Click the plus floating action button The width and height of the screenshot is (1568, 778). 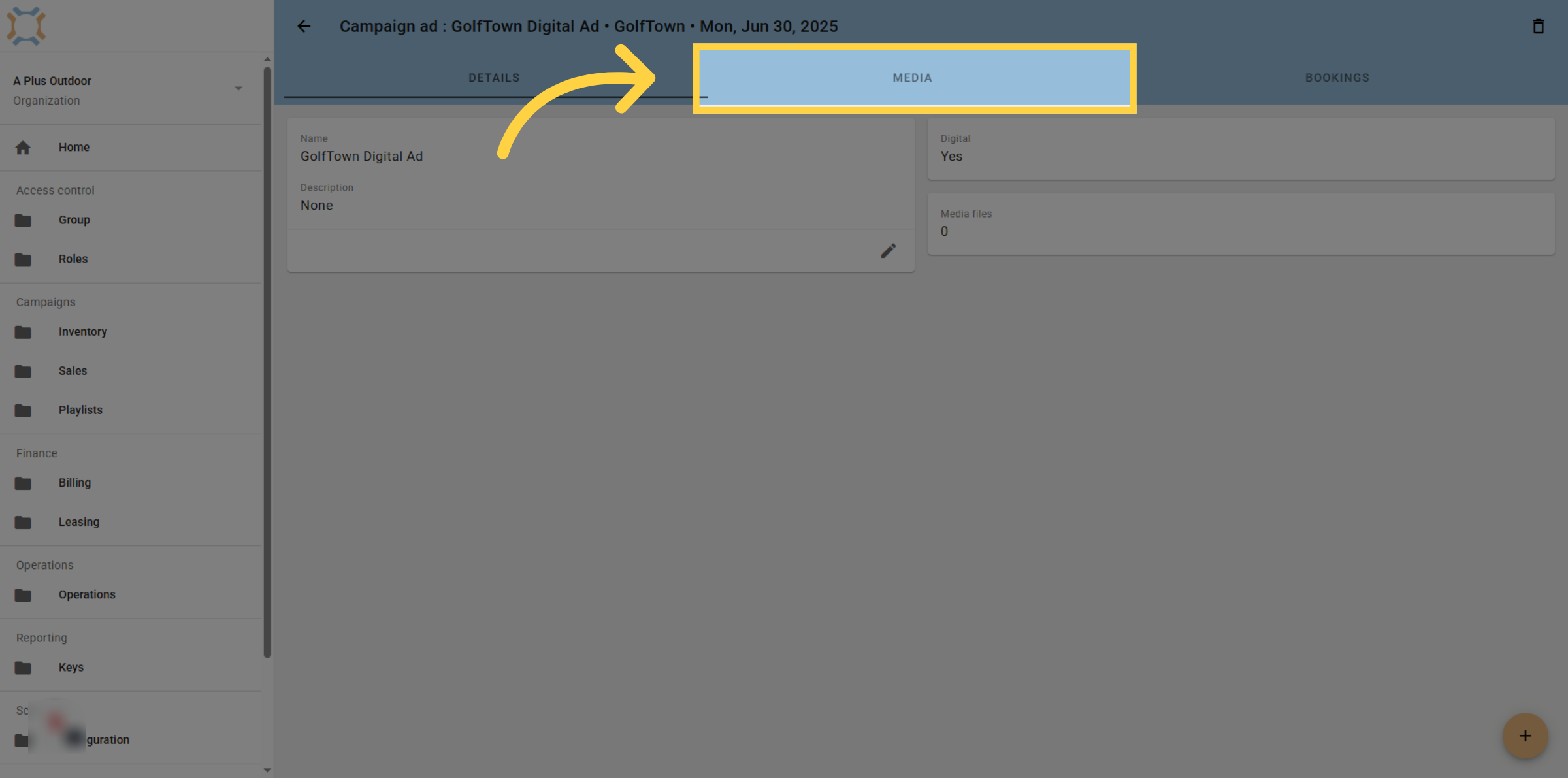1526,736
